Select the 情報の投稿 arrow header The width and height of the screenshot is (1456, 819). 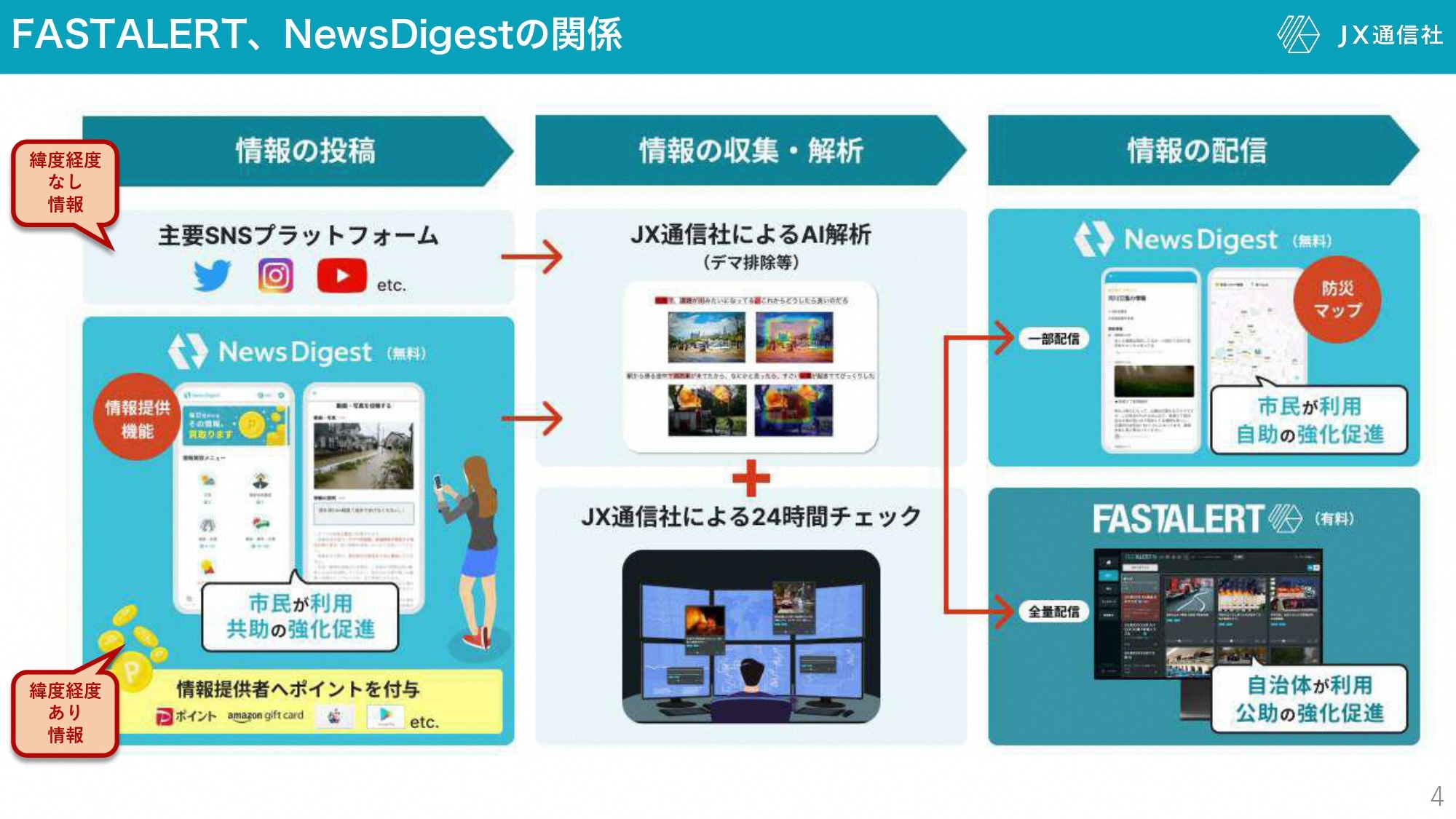point(298,151)
